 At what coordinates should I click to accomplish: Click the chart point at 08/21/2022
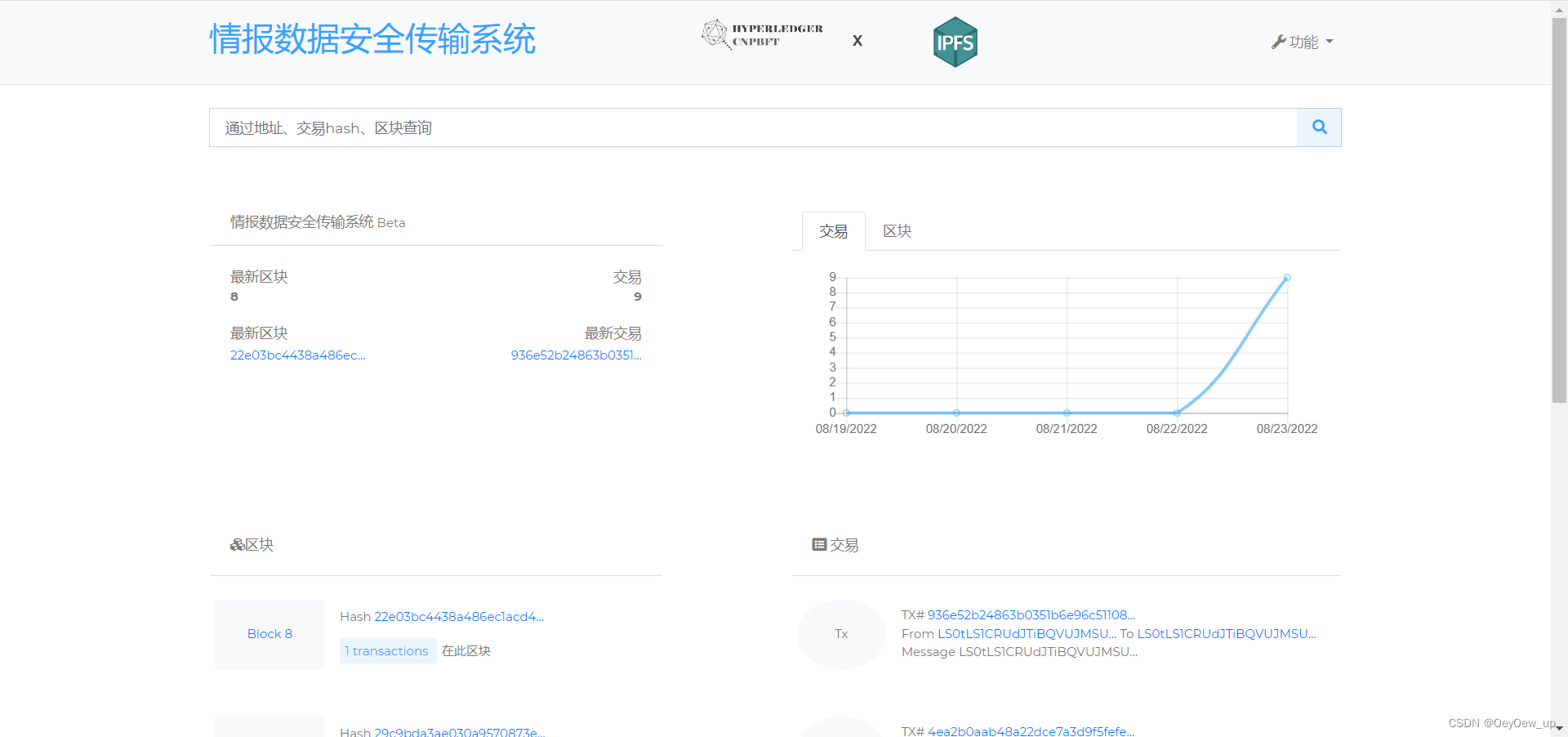(x=1067, y=413)
